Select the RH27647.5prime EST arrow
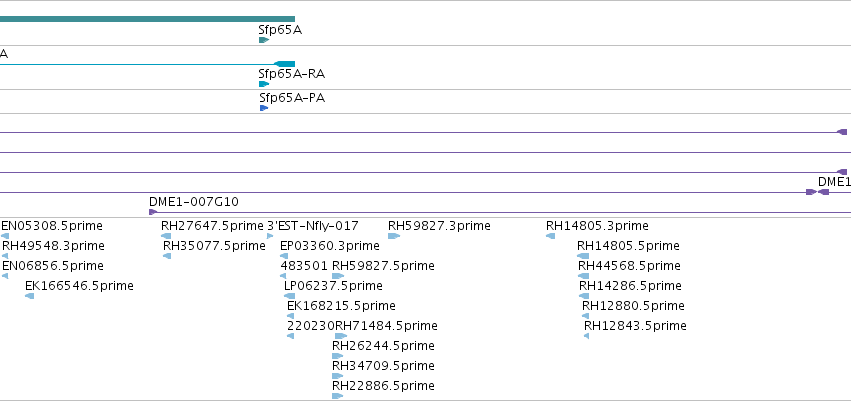The width and height of the screenshot is (851, 401). click(166, 235)
